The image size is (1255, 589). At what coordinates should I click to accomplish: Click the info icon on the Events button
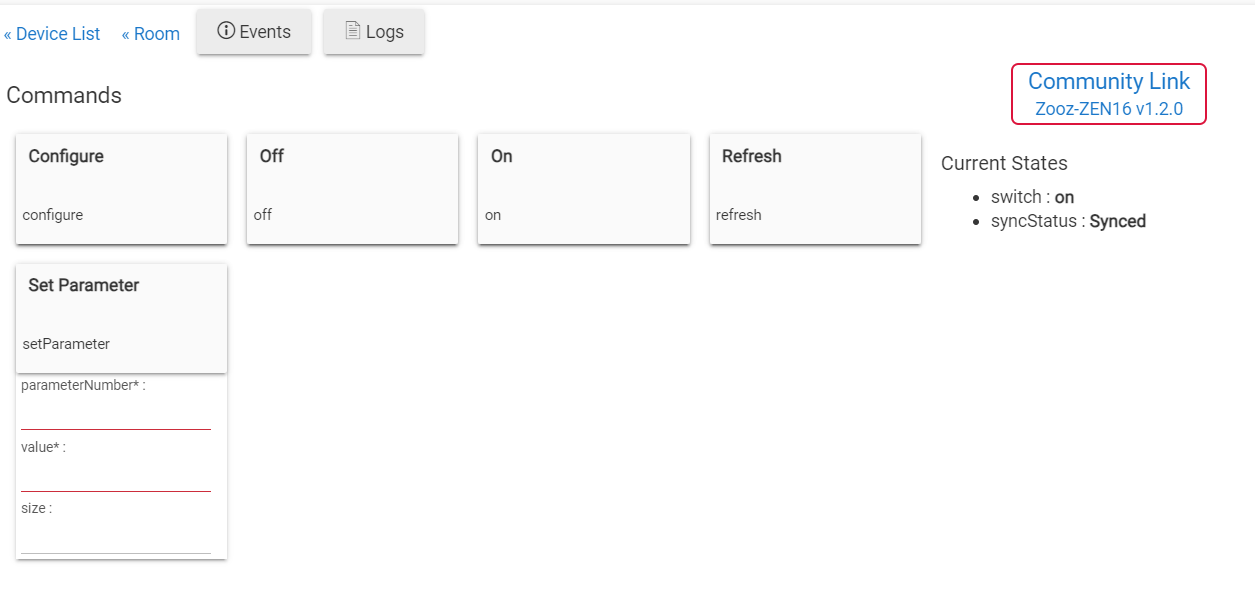tap(225, 31)
